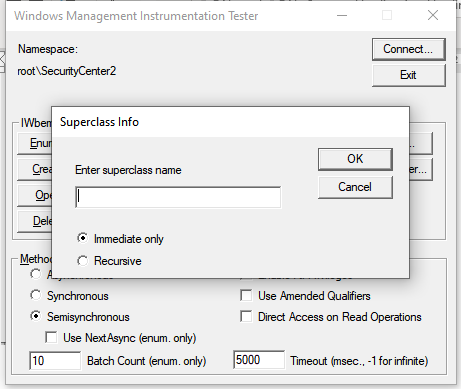Click OK in Superclass Info dialog
Viewport: 461px width, 389px height.
click(x=355, y=159)
